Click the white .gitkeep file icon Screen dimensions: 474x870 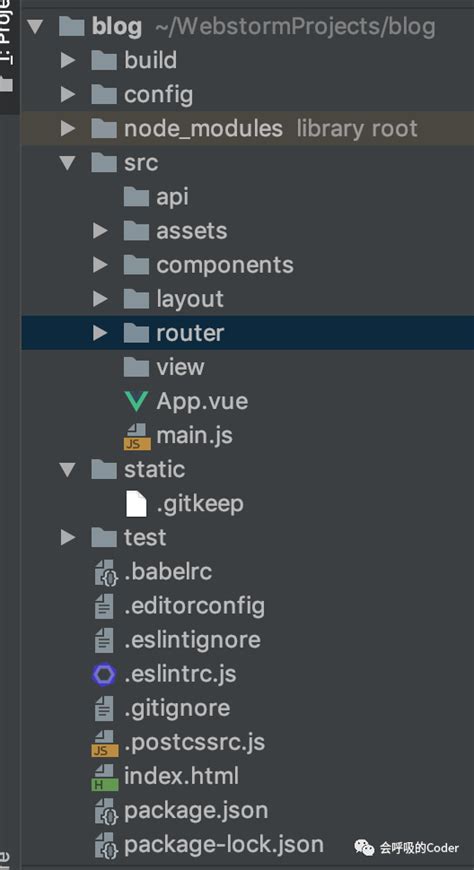(137, 504)
